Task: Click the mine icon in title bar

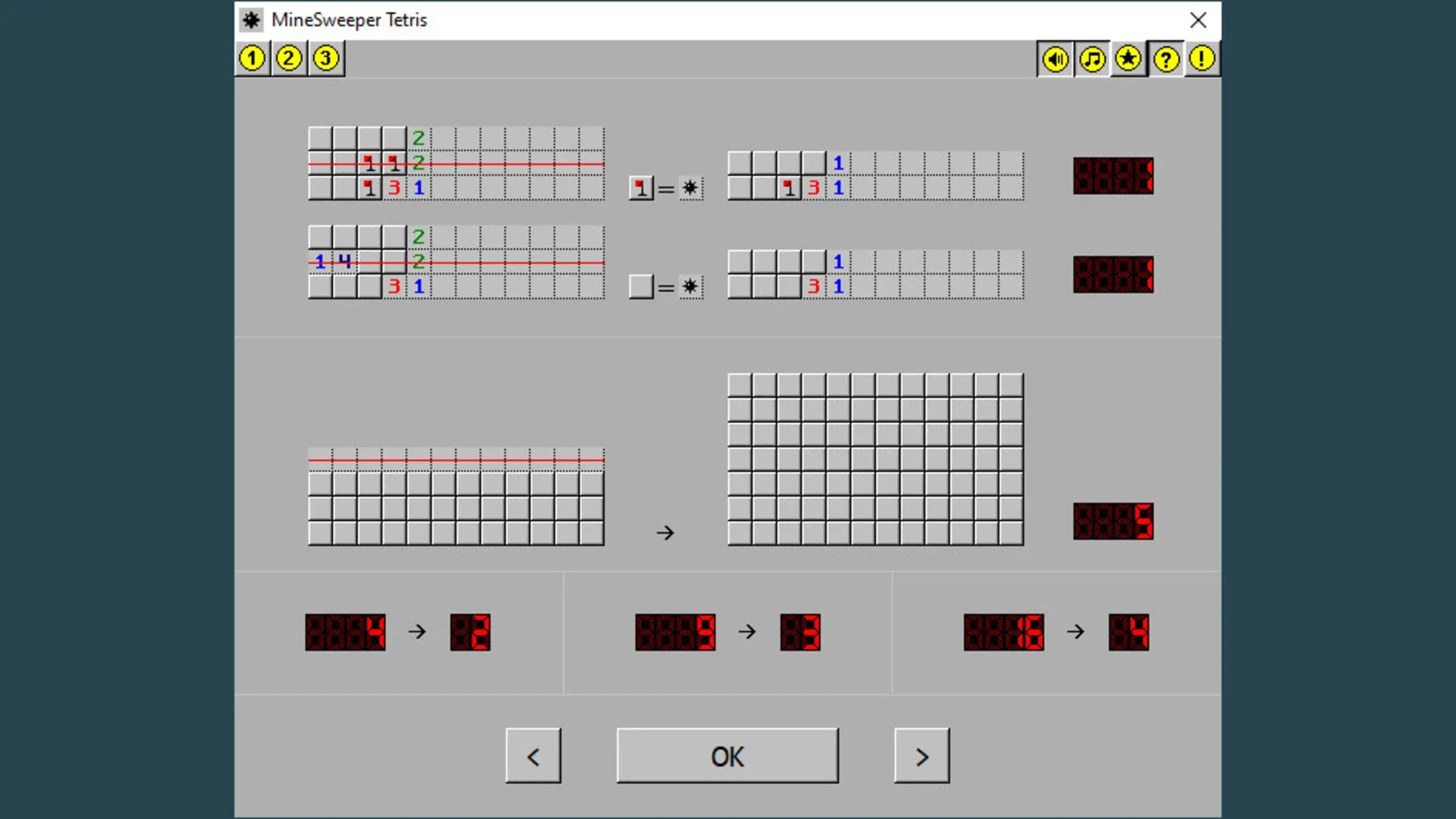Action: tap(252, 20)
